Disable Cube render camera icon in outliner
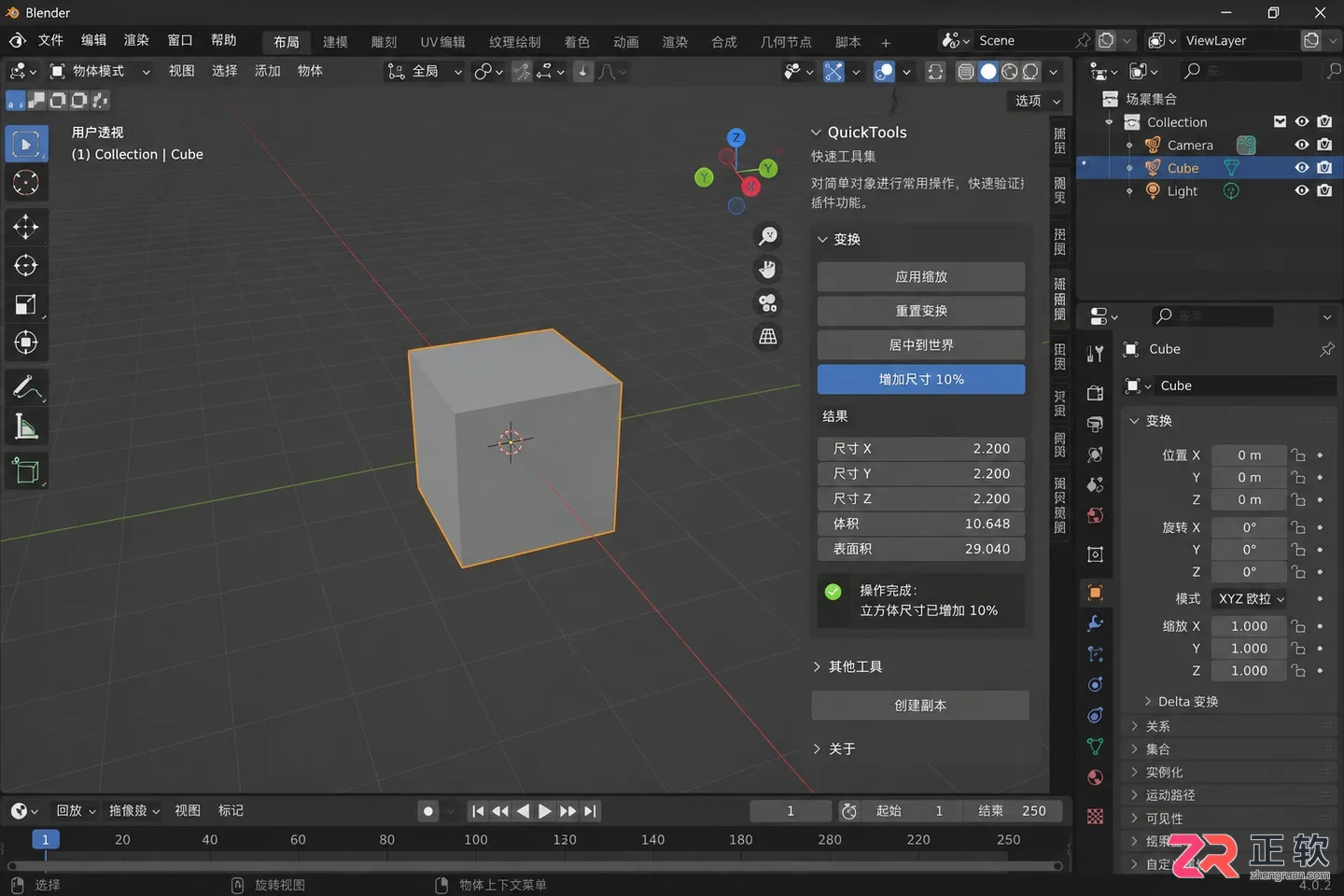Image resolution: width=1344 pixels, height=896 pixels. click(x=1324, y=168)
